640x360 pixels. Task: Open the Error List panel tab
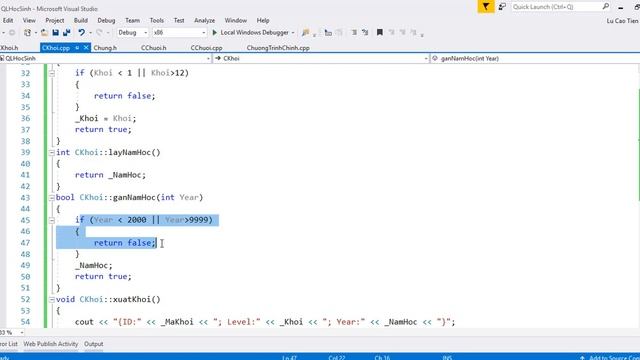coord(9,344)
